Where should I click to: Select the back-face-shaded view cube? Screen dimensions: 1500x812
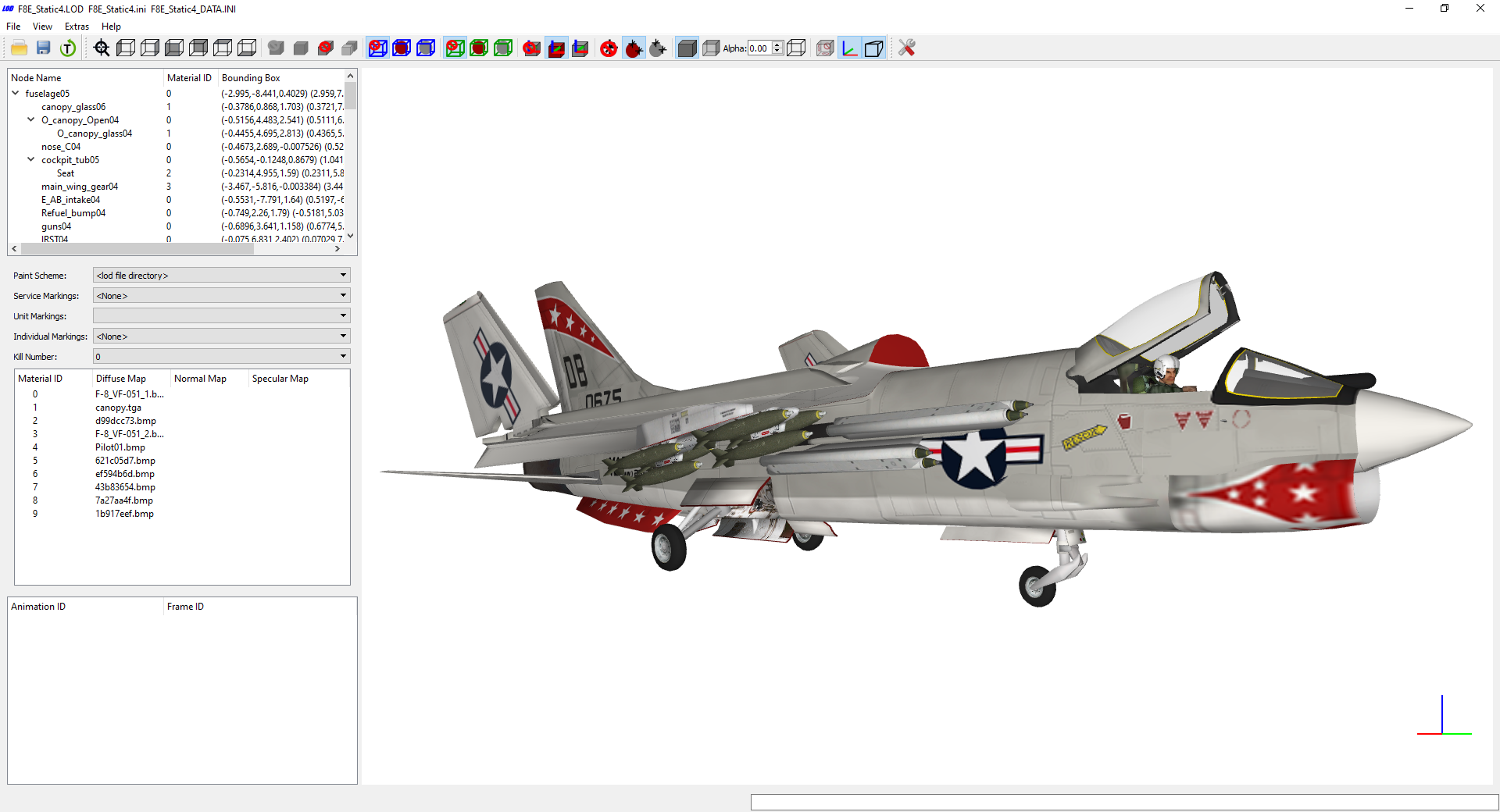pos(198,48)
